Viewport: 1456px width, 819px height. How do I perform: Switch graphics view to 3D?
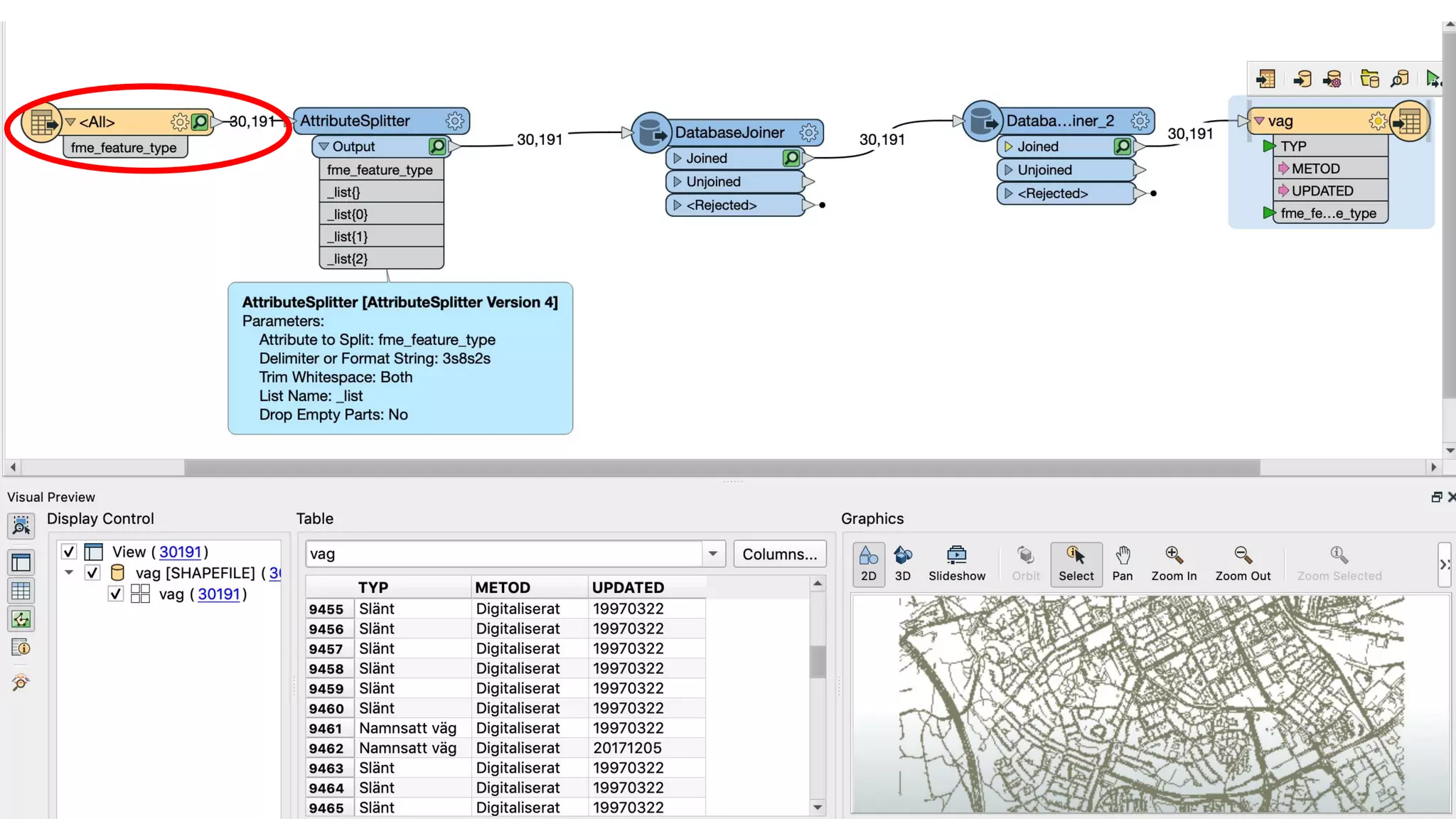click(902, 564)
